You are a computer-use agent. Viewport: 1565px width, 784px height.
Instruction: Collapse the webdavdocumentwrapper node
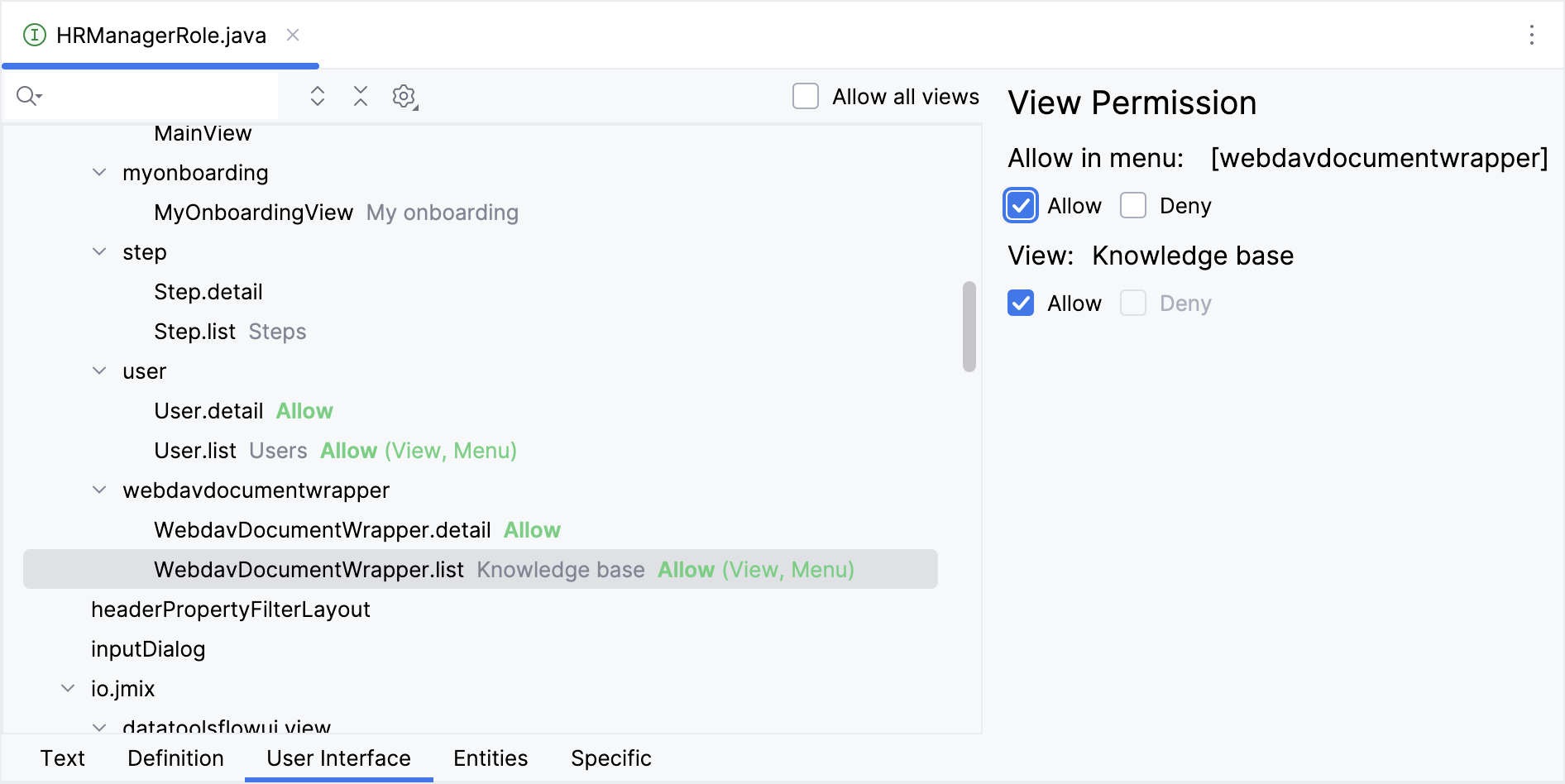99,490
